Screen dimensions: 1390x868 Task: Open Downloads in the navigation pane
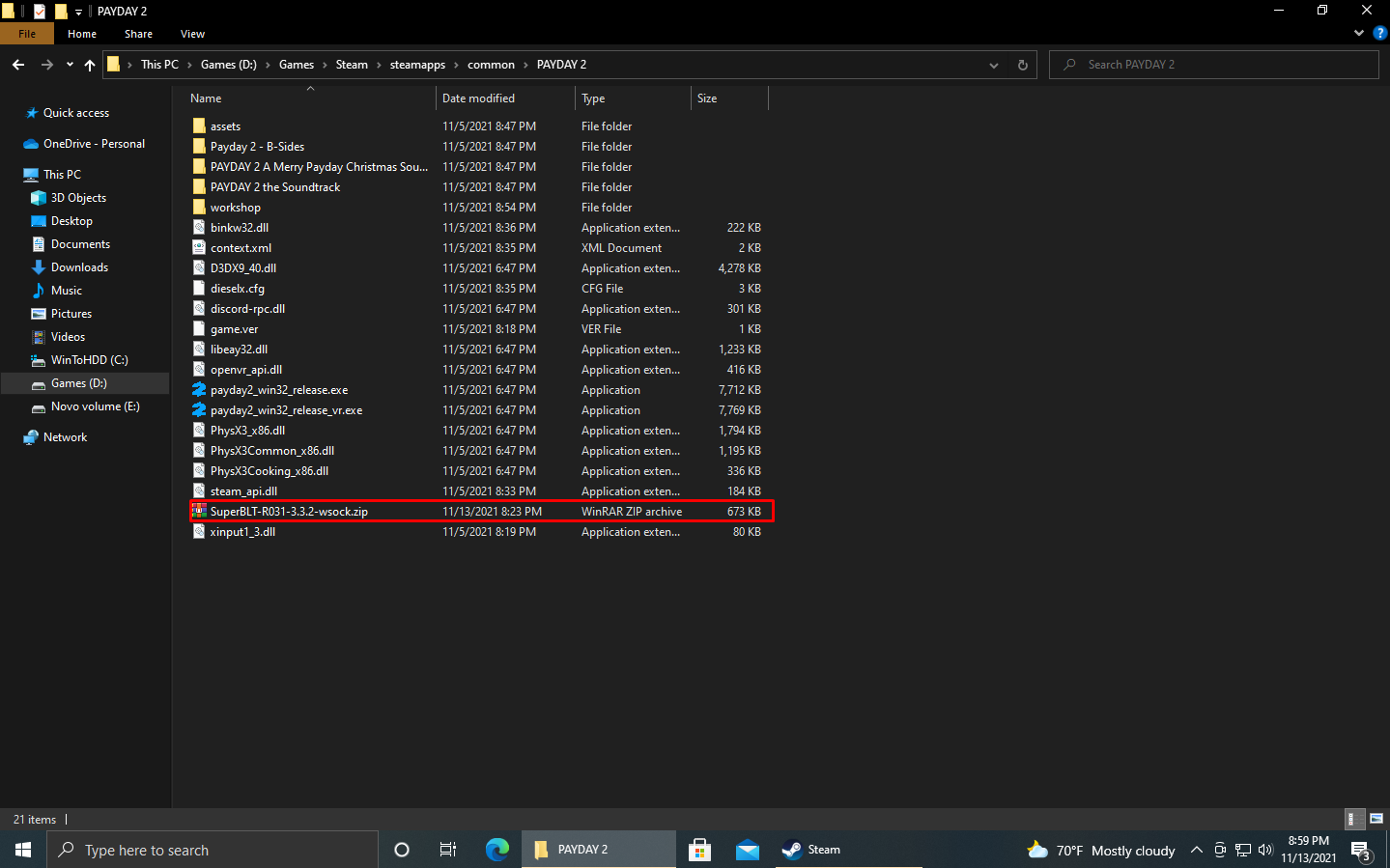tap(79, 267)
